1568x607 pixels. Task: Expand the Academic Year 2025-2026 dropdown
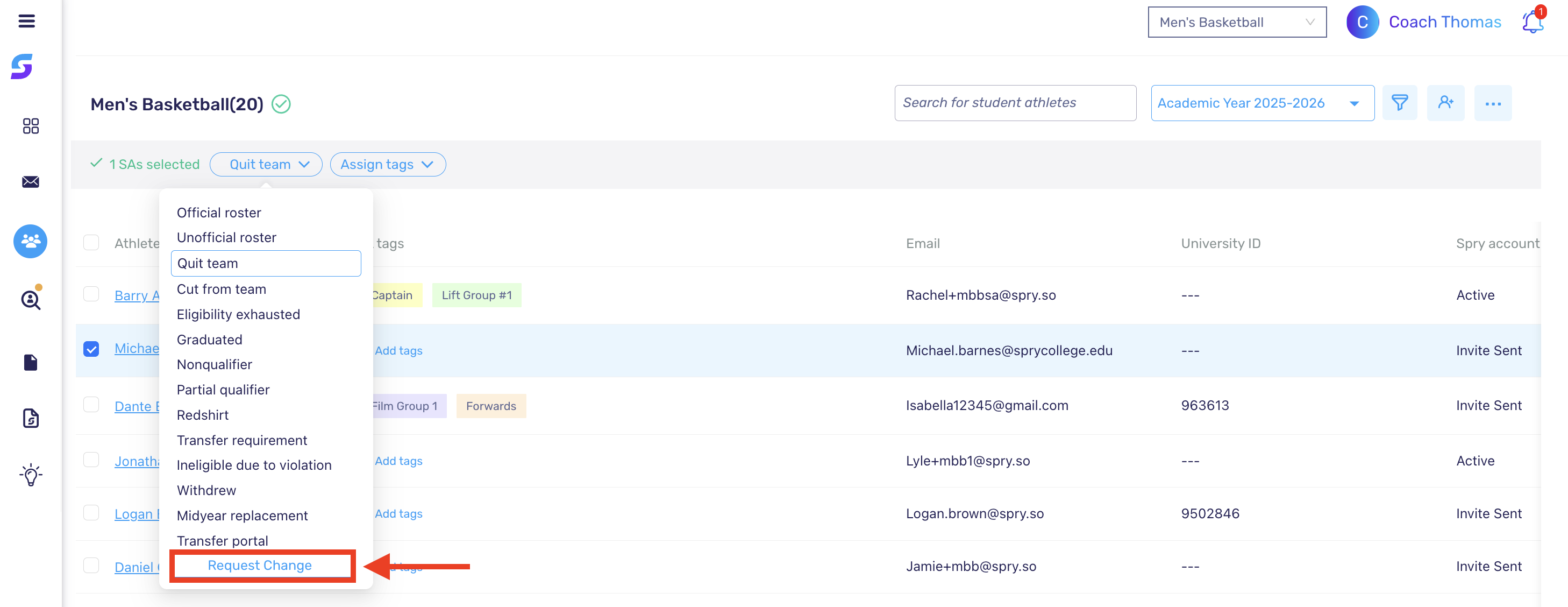tap(1262, 103)
